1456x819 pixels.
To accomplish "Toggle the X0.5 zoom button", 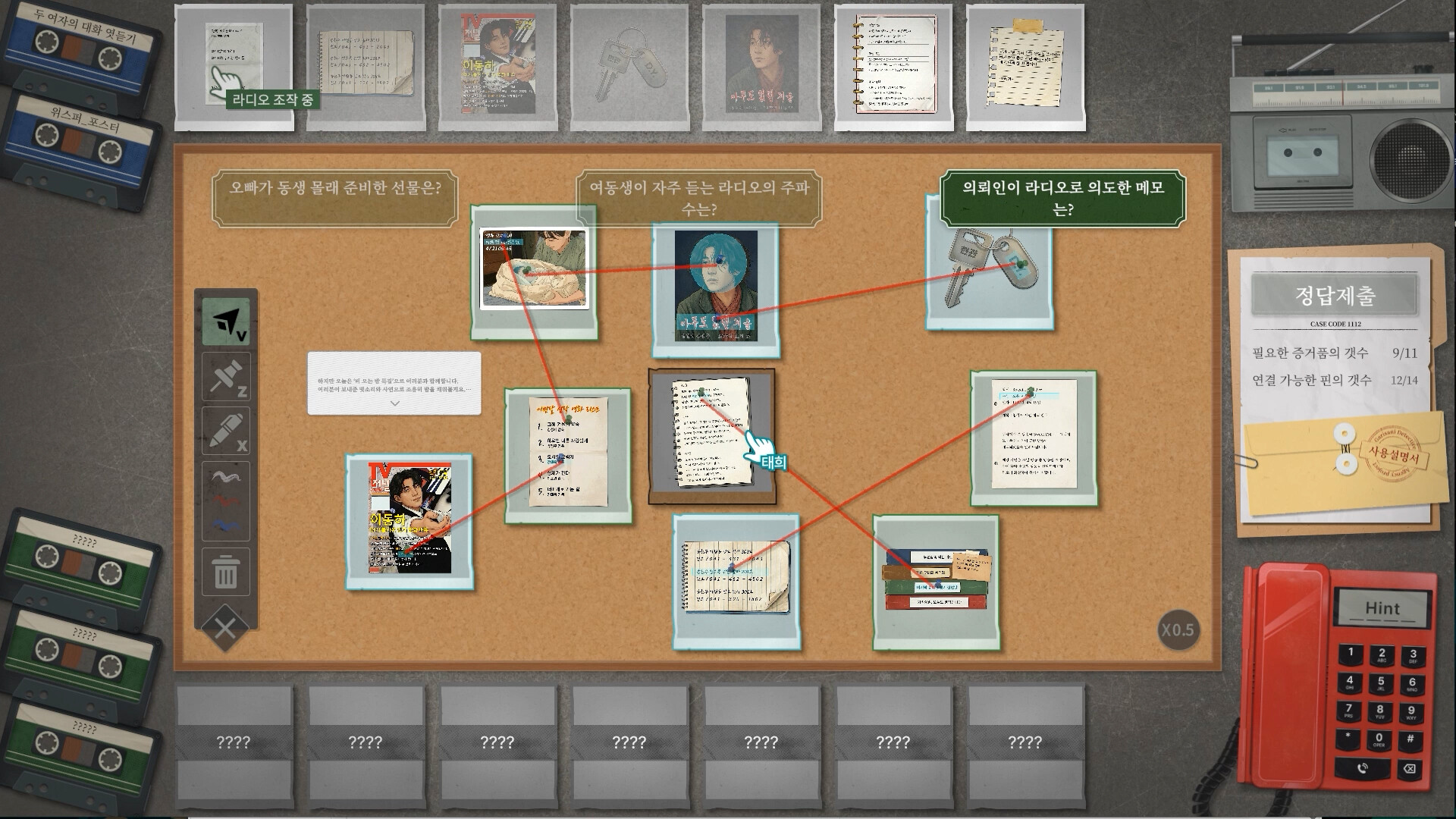I will 1178,630.
